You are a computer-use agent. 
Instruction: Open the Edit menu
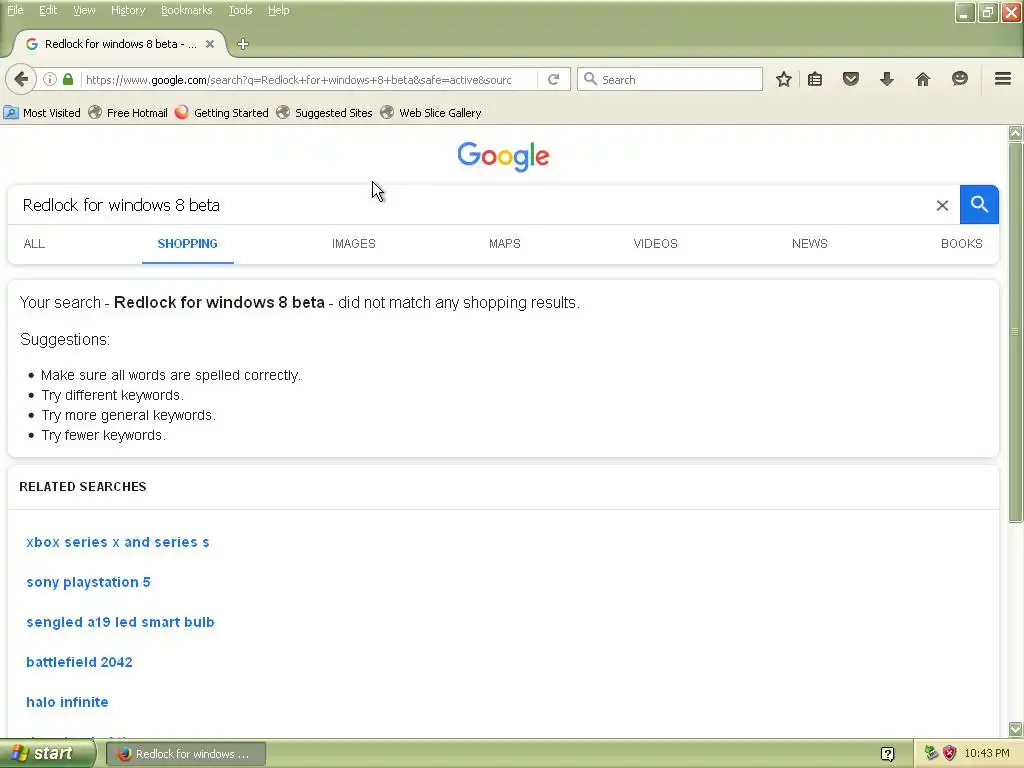[x=48, y=10]
